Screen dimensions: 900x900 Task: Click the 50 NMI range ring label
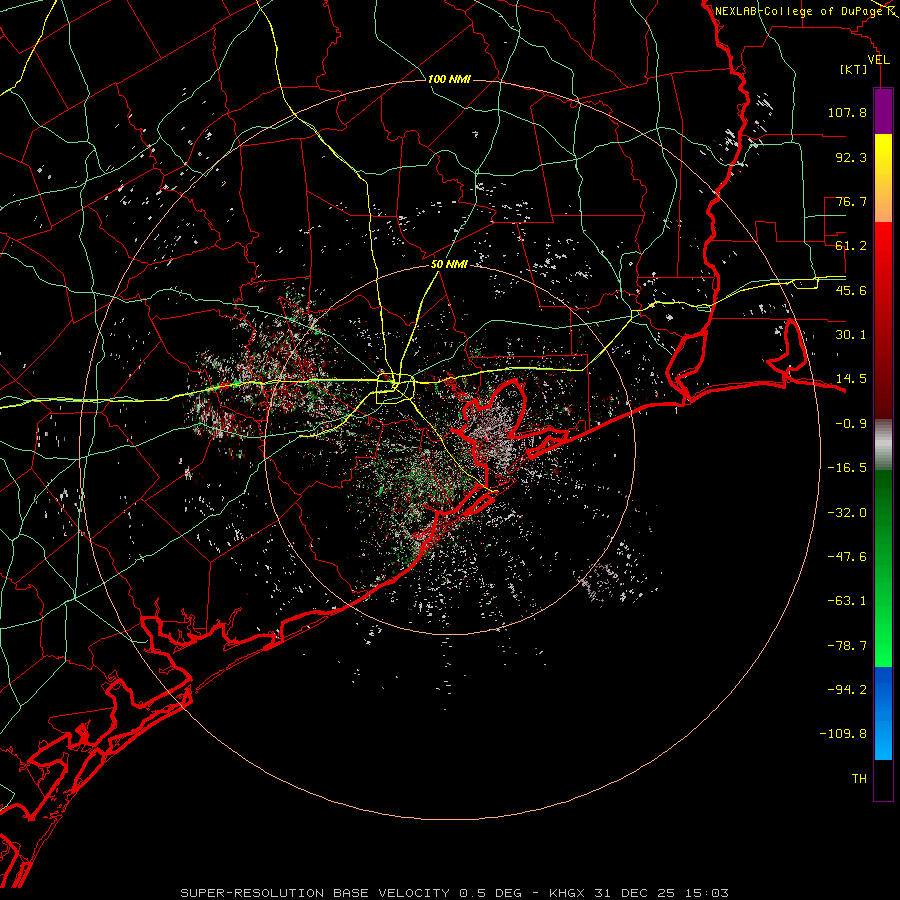click(449, 265)
